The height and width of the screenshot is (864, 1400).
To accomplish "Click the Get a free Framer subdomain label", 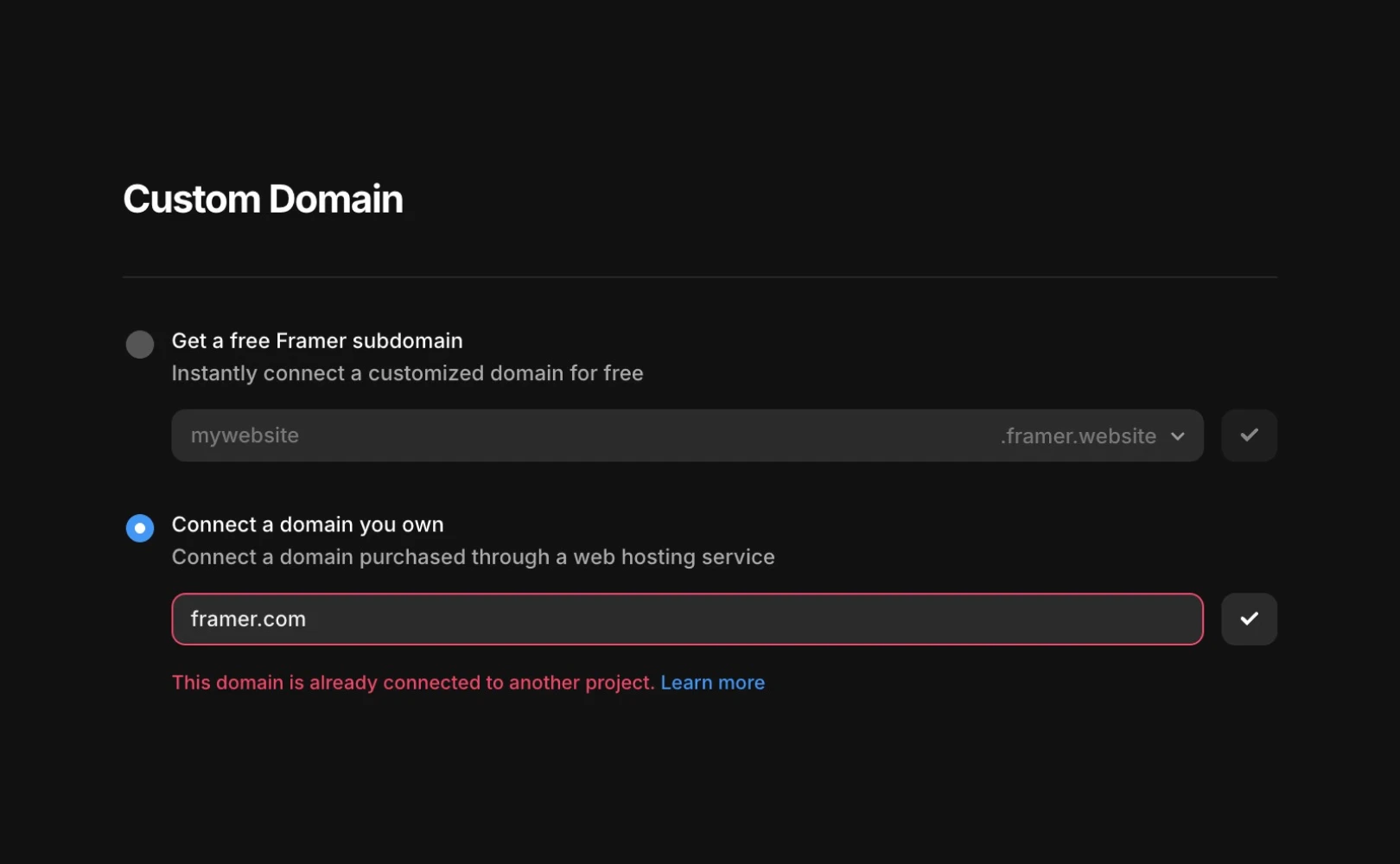I will click(x=317, y=340).
